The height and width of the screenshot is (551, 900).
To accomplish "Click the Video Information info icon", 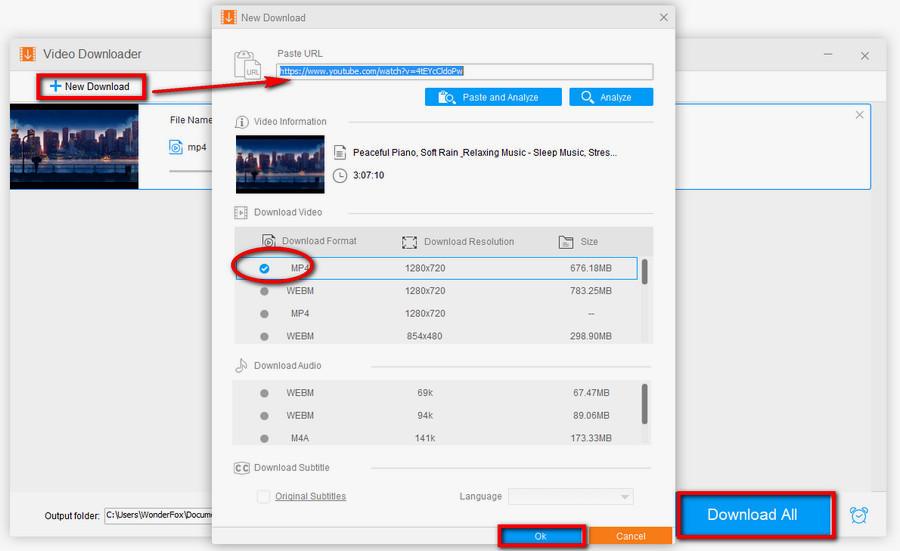I will point(241,122).
